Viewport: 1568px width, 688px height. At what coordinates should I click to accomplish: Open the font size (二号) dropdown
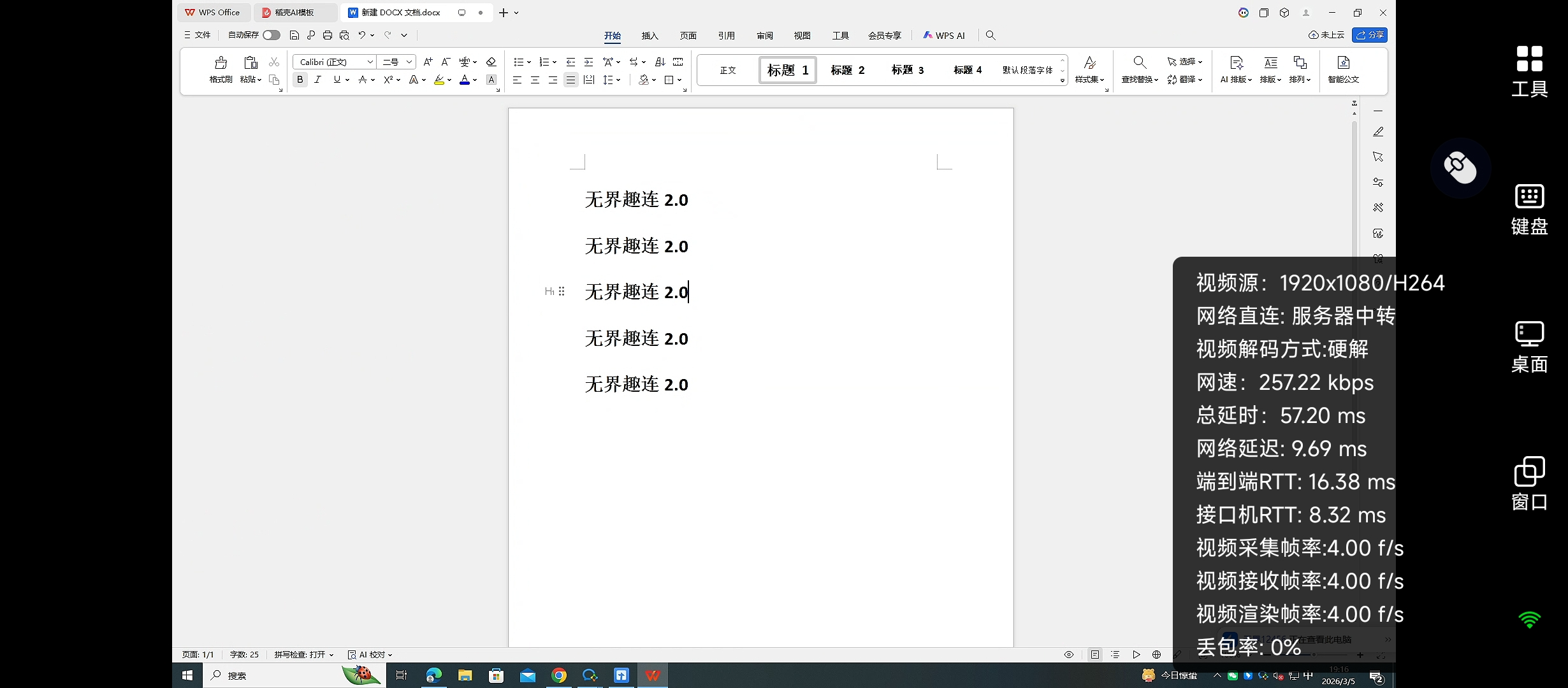click(x=409, y=62)
